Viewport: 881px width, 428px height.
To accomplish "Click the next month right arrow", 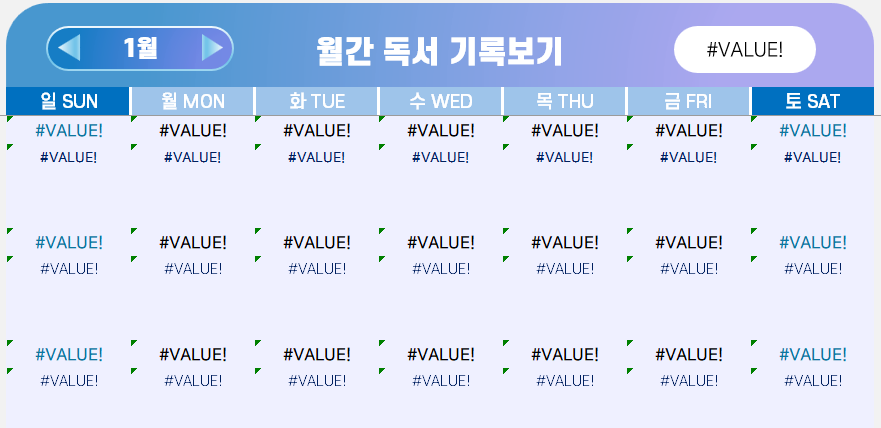I will pyautogui.click(x=211, y=48).
